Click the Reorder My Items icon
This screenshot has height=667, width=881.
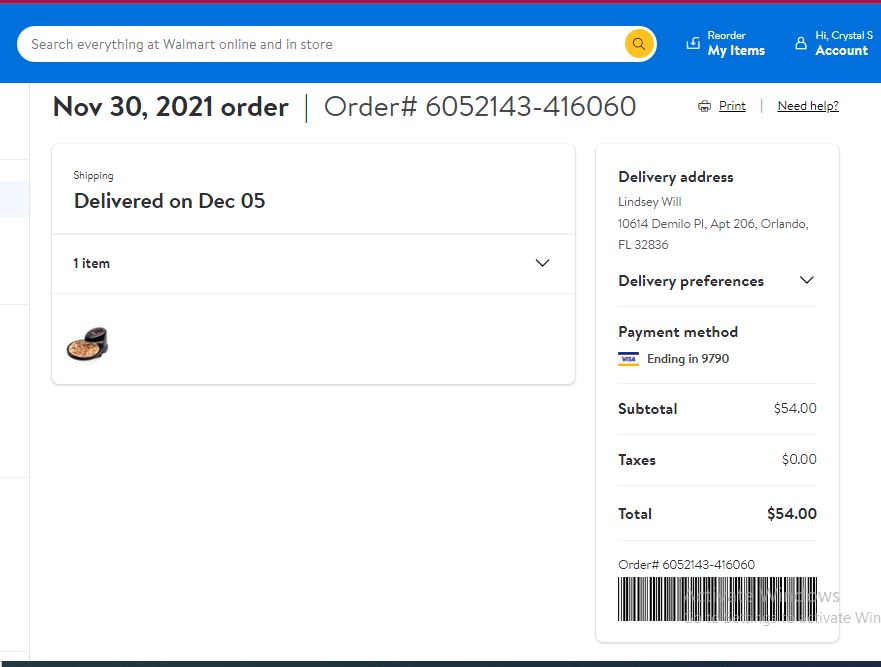[693, 43]
